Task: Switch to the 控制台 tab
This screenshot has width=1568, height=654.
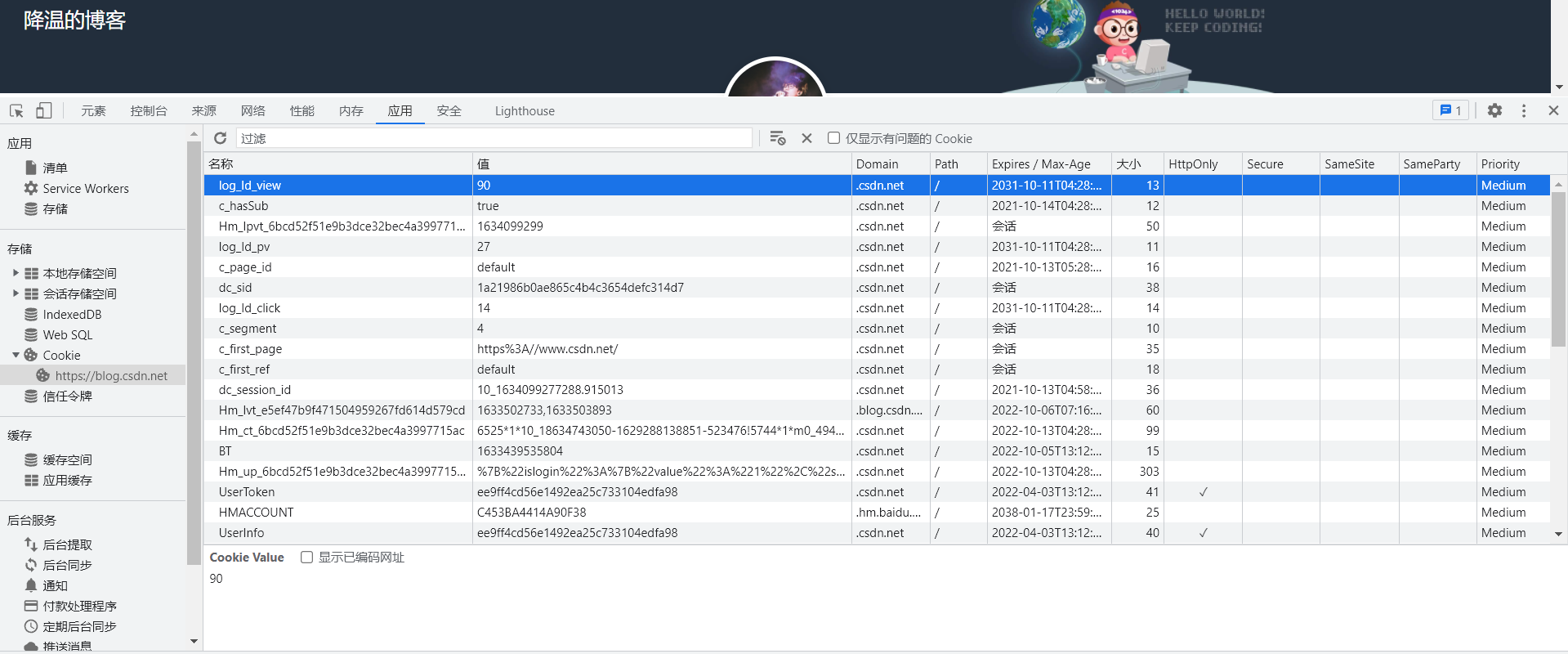Action: pyautogui.click(x=149, y=110)
